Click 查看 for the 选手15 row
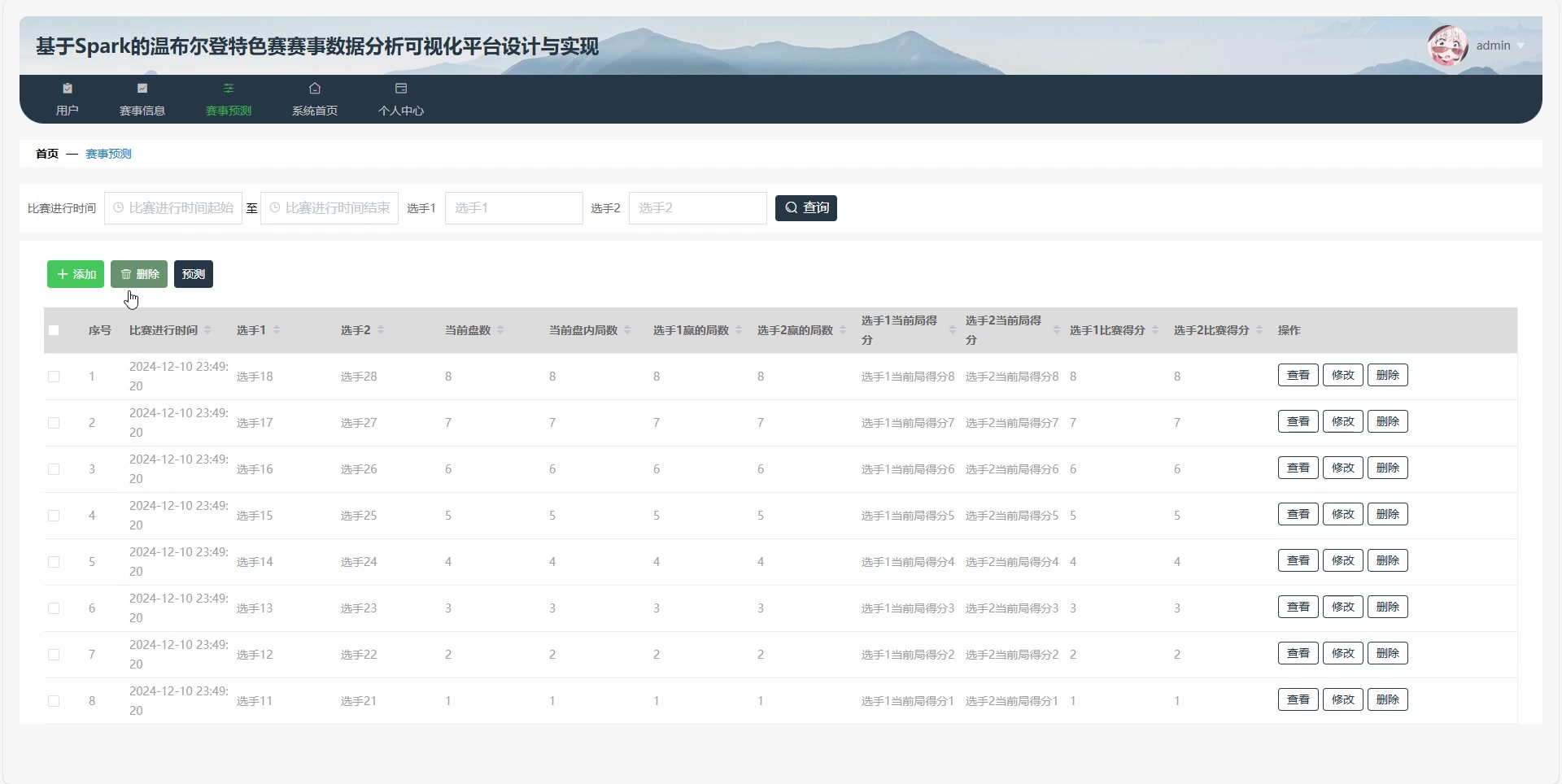 tap(1298, 514)
